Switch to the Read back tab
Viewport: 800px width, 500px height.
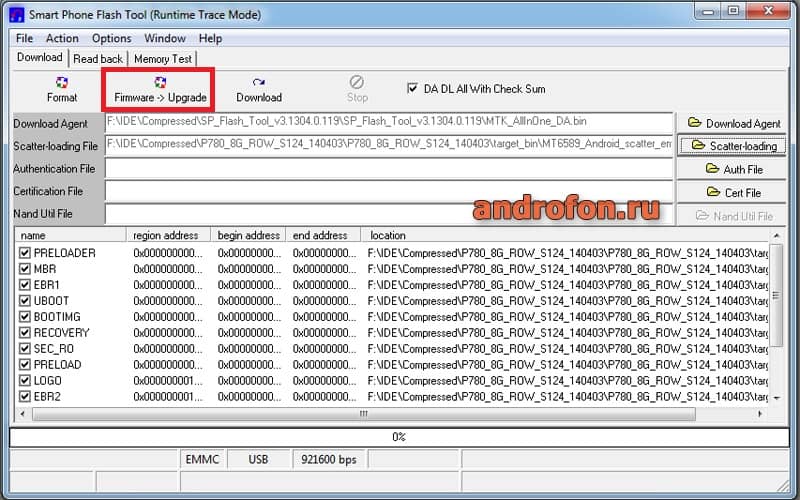click(x=97, y=59)
